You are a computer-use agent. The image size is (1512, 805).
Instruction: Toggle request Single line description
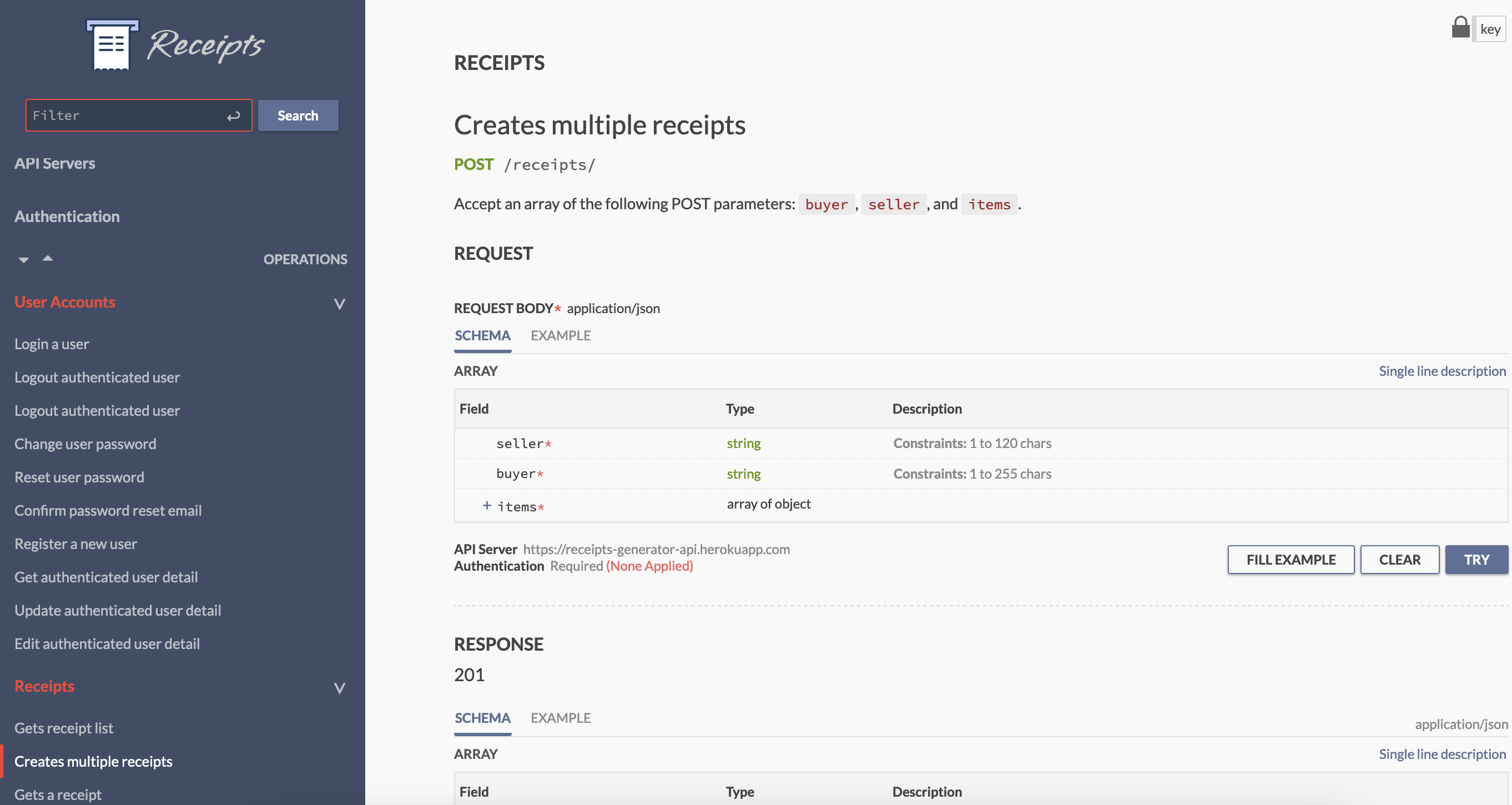pos(1442,371)
